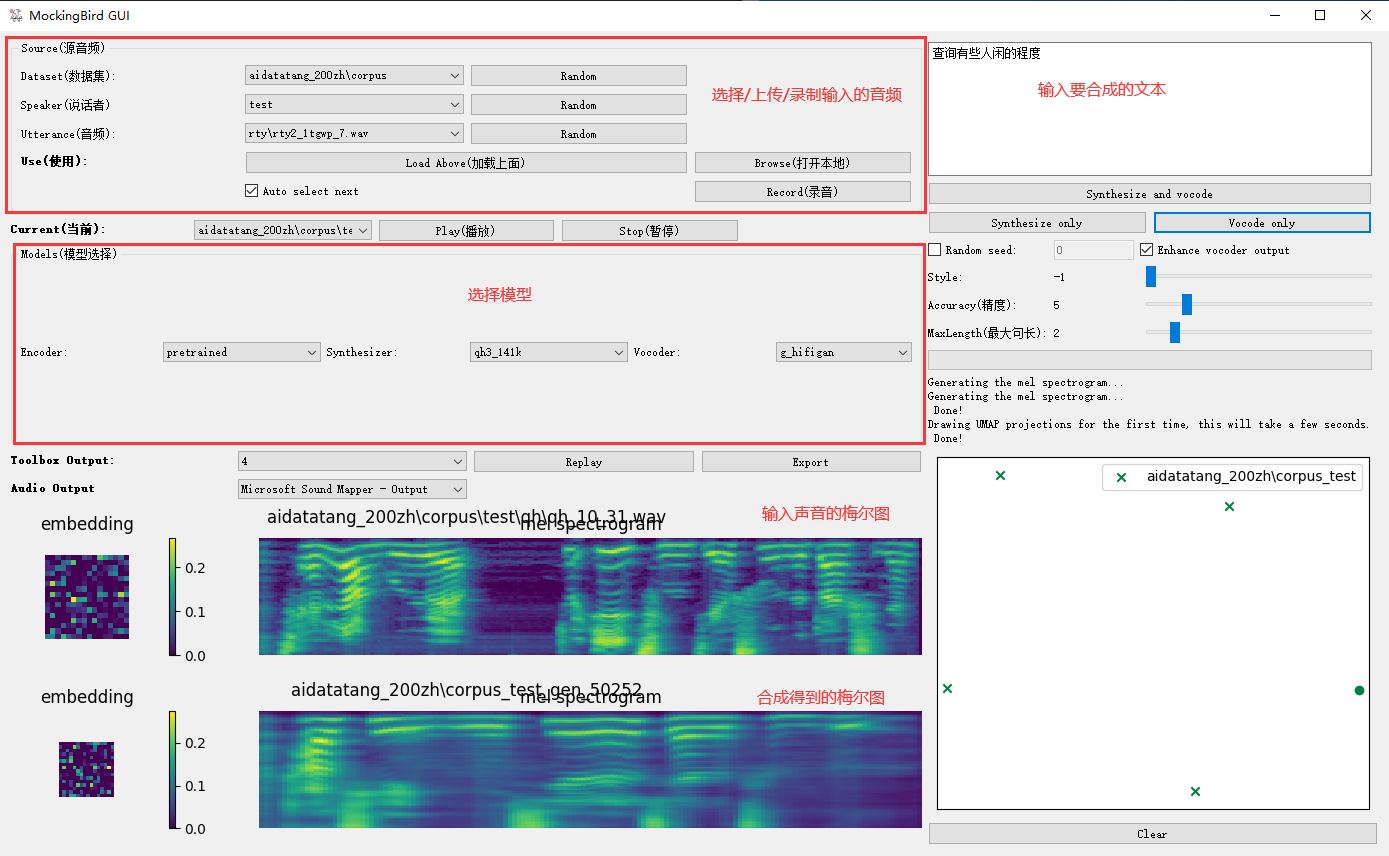Screen dimensions: 1389x856
Task: Click the MockingBird app icon in title bar
Action: (15, 15)
